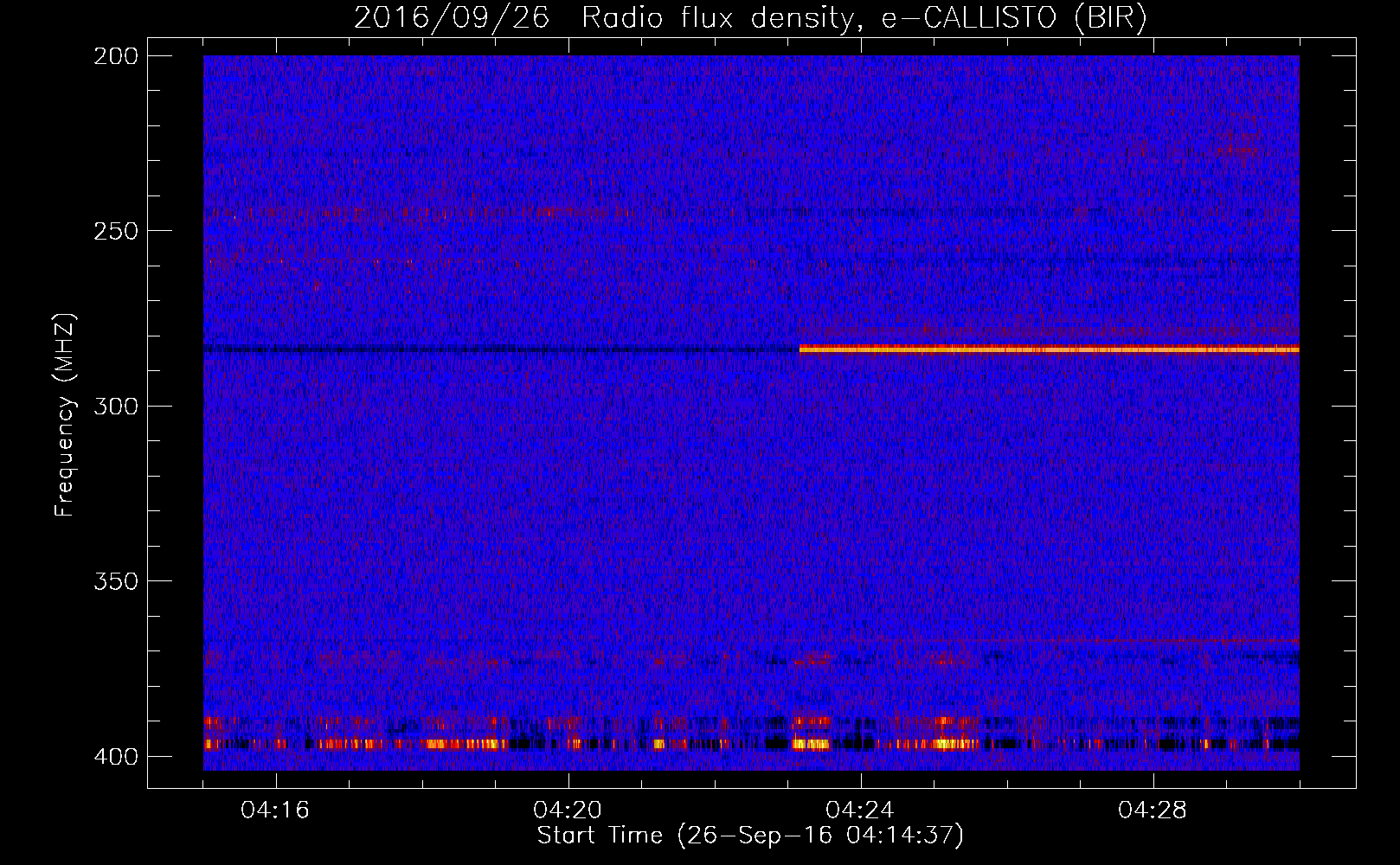Viewport: 1400px width, 865px height.
Task: Click the 04:20 time tick label
Action: coord(568,811)
